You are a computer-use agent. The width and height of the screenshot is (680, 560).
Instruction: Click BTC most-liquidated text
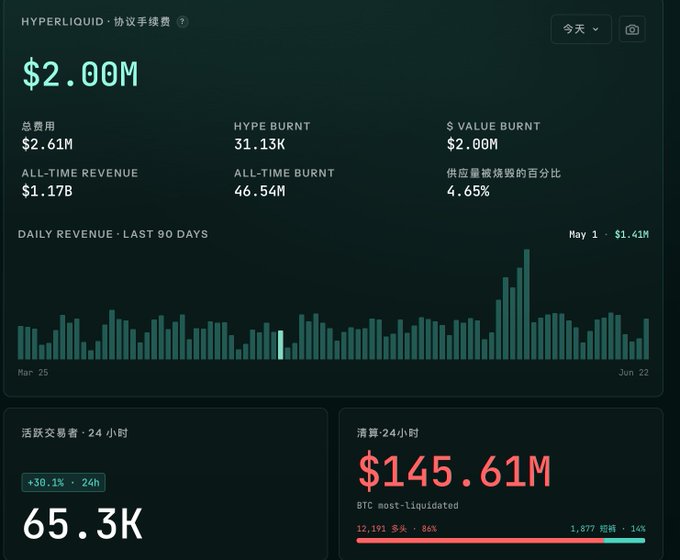[x=407, y=506]
